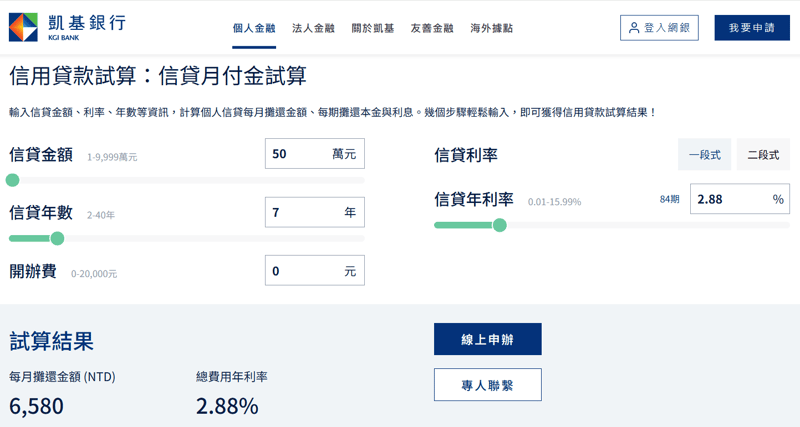Open the 法人金融 menu
The image size is (800, 427).
point(313,28)
